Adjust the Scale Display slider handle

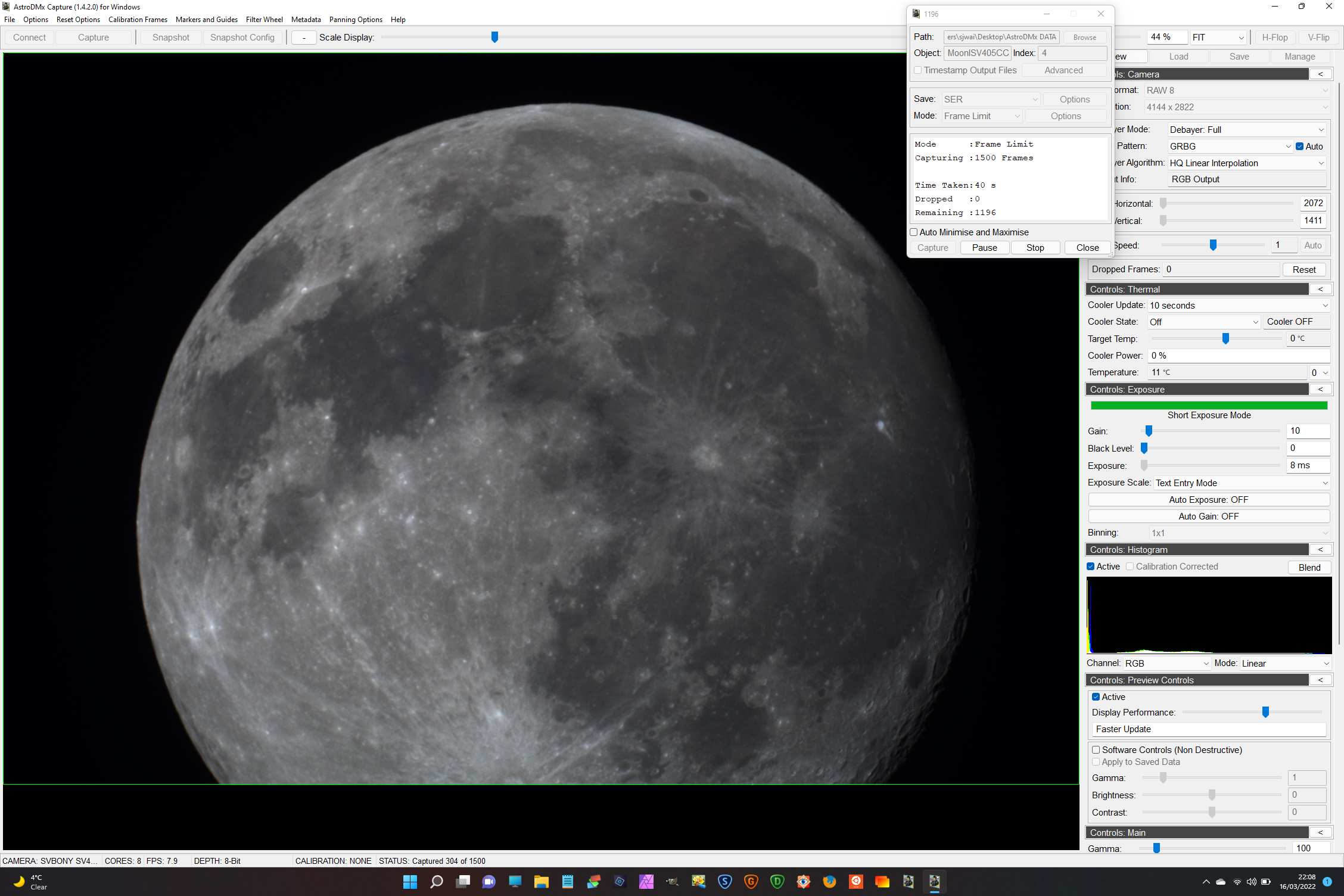(494, 38)
